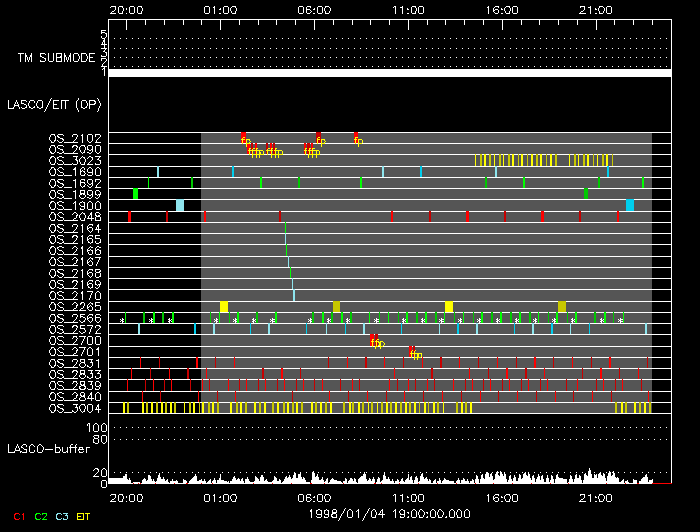Click the bottom axis 21:00 label
This screenshot has width=700, height=532.
click(596, 498)
